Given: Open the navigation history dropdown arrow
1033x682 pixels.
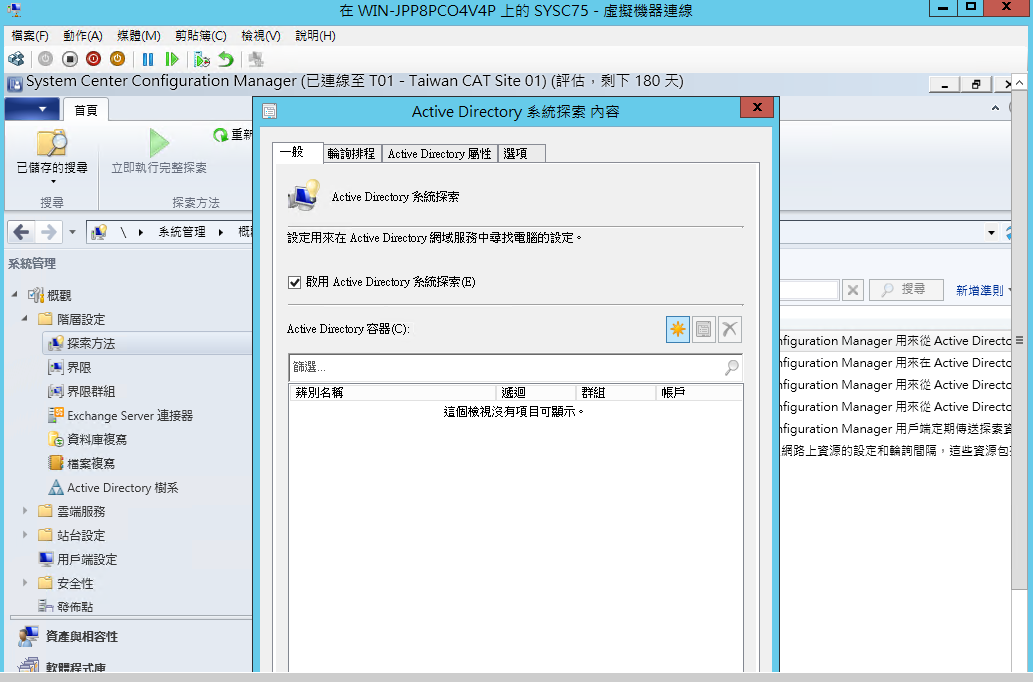Looking at the screenshot, I should coord(72,232).
